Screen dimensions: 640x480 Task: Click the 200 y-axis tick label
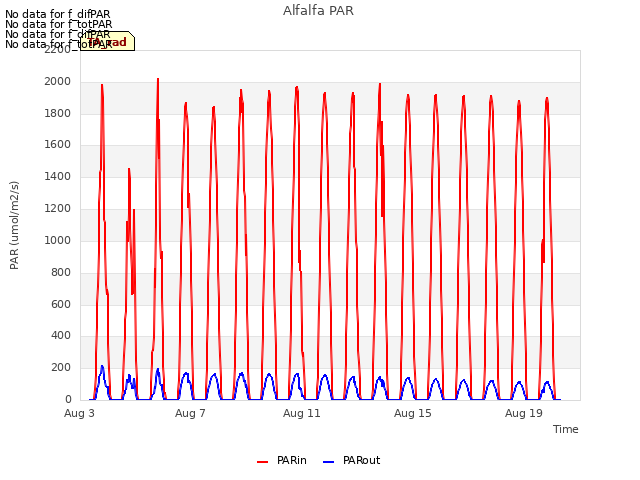[61, 367]
